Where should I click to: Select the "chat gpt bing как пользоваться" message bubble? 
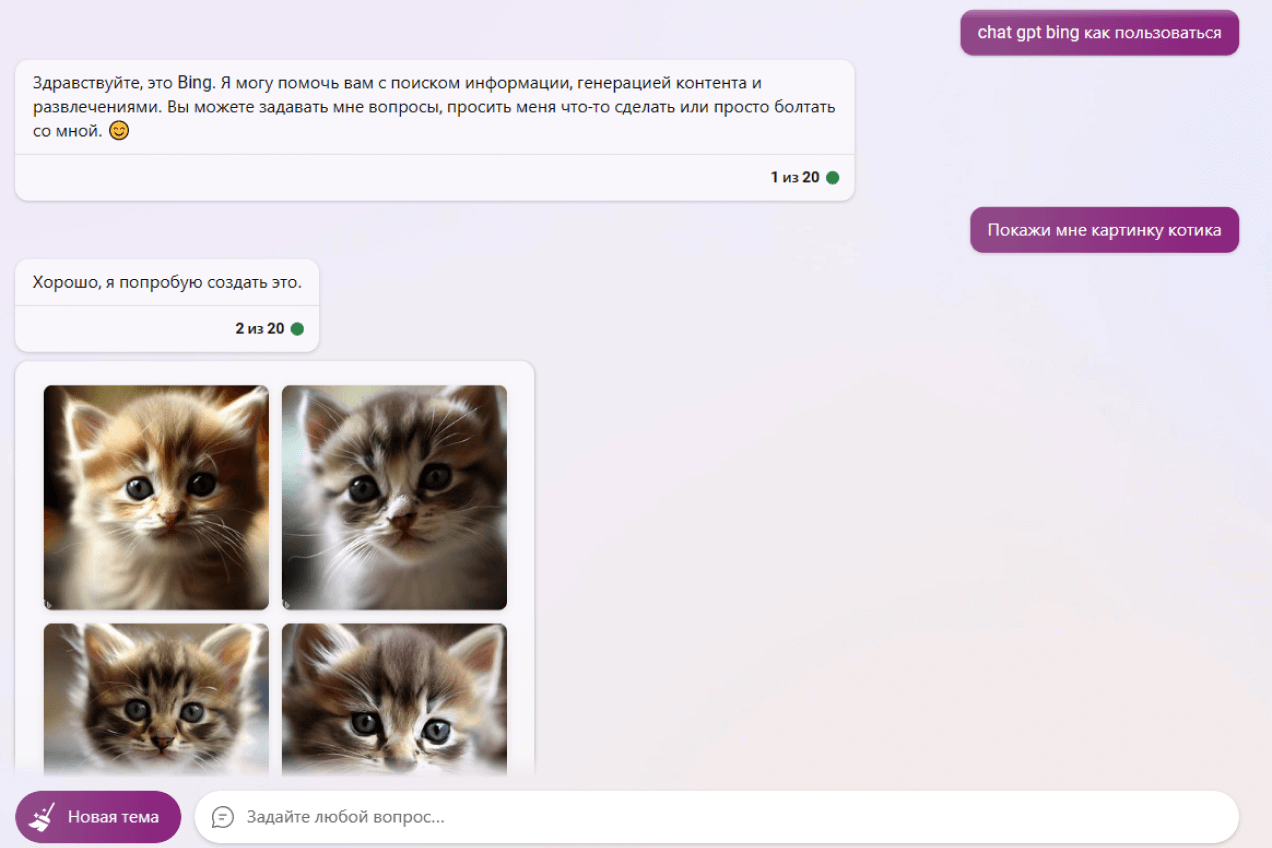(x=1099, y=33)
